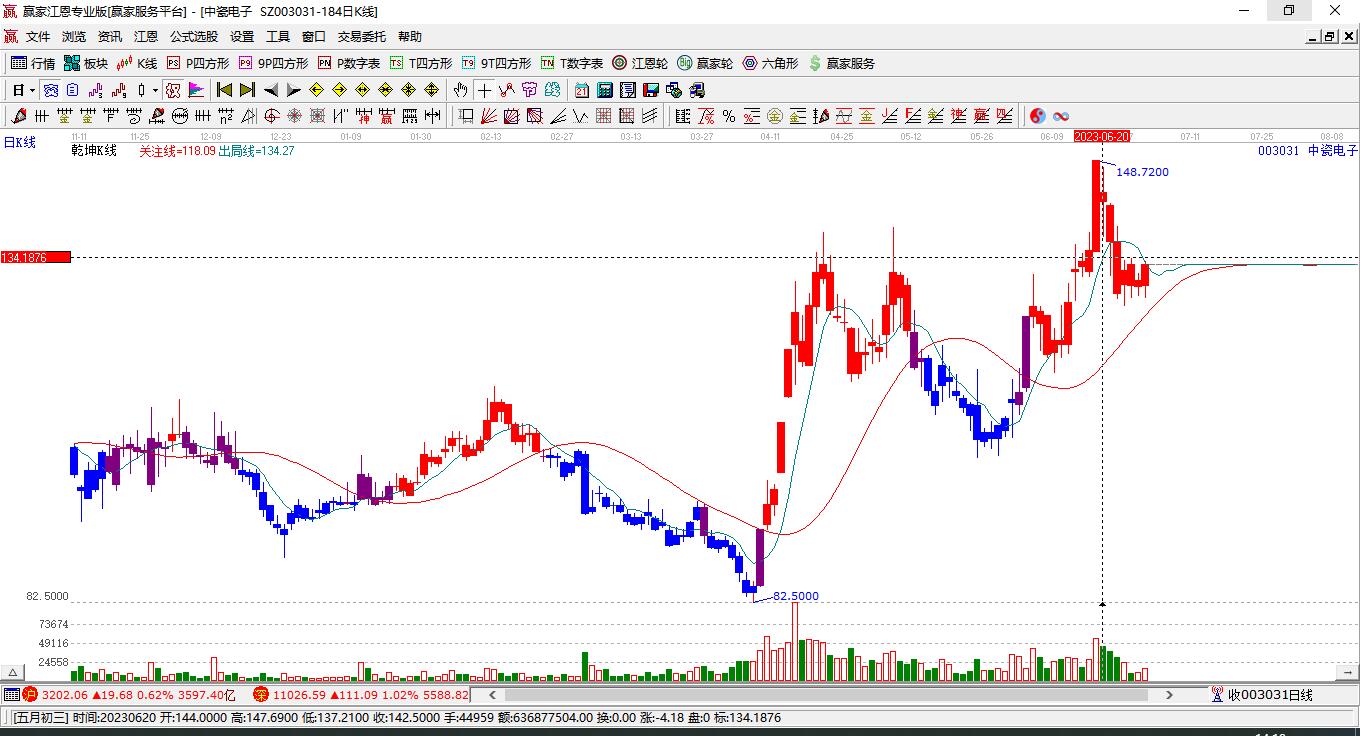The image size is (1360, 736).
Task: Click the left scroll arrow below the chart
Action: point(491,694)
